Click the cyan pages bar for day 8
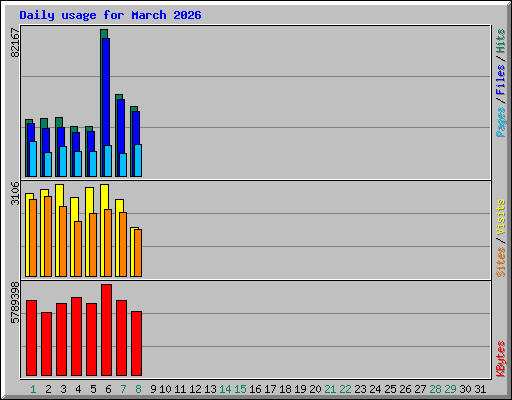Viewport: 512px width, 400px height. pos(138,160)
